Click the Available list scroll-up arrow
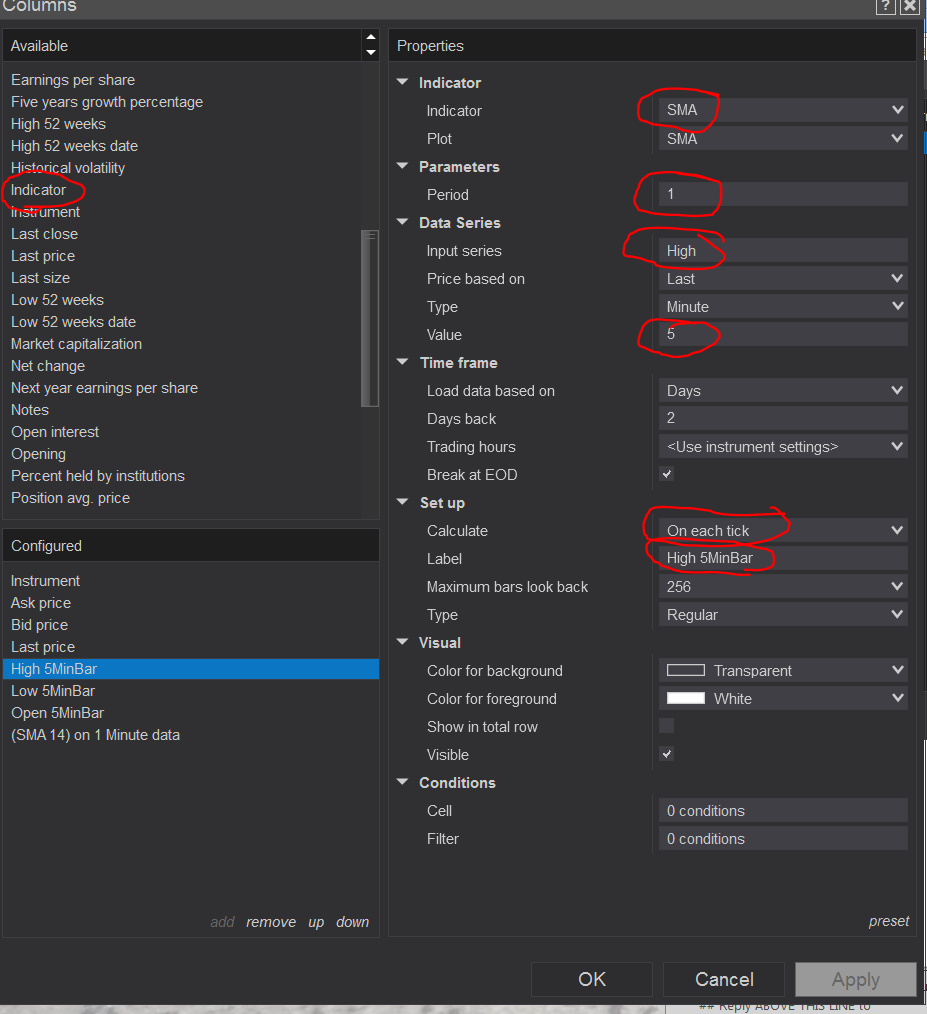This screenshot has width=927, height=1014. 371,39
